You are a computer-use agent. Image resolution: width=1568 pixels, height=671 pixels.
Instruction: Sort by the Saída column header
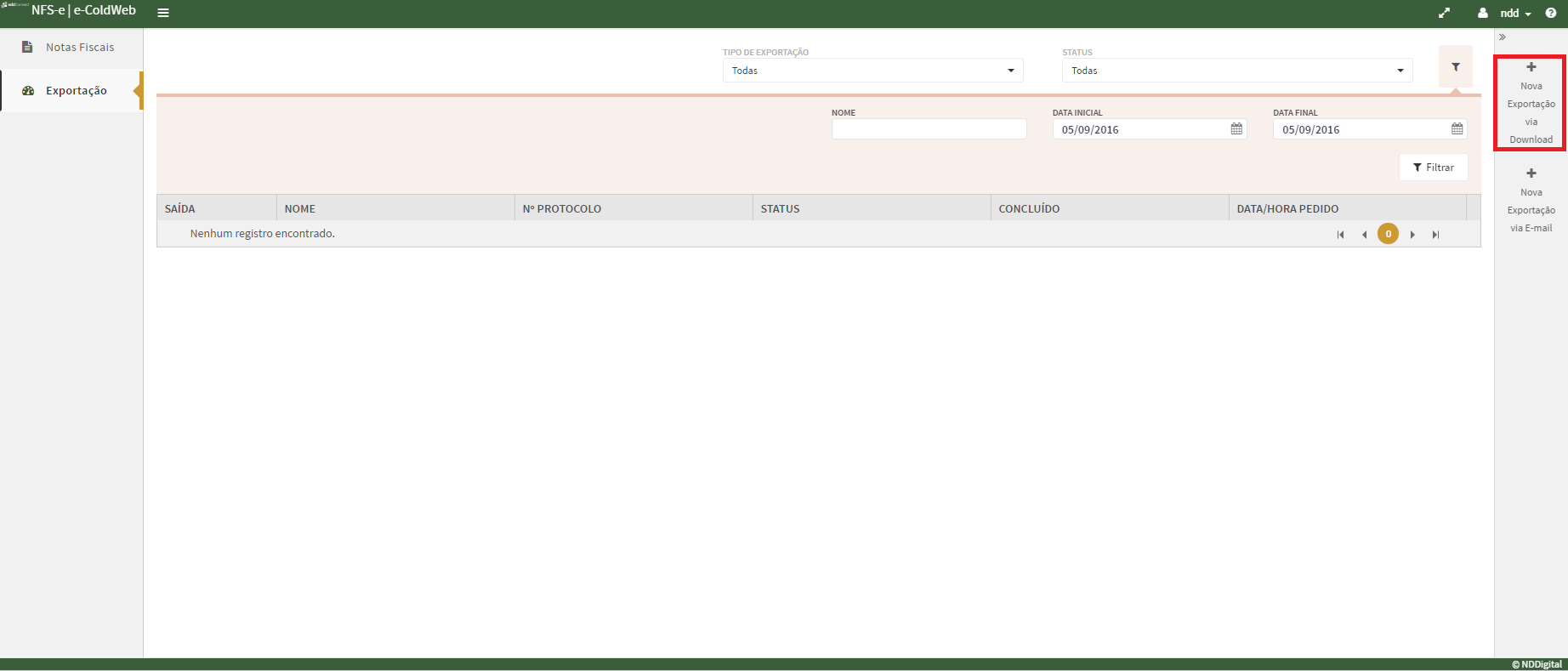coord(217,208)
